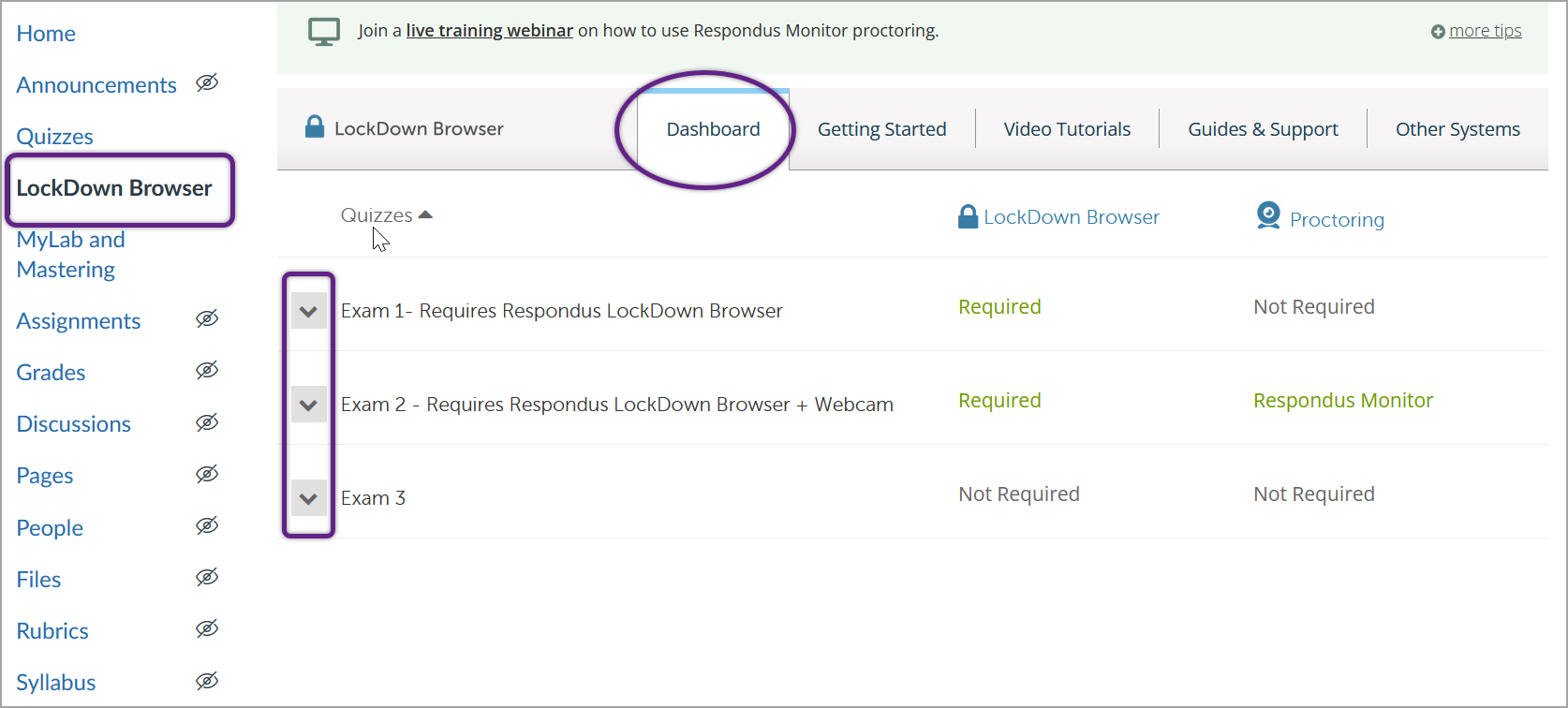The width and height of the screenshot is (1568, 708).
Task: Sort by the Quizzes column arrow
Action: pyautogui.click(x=425, y=214)
